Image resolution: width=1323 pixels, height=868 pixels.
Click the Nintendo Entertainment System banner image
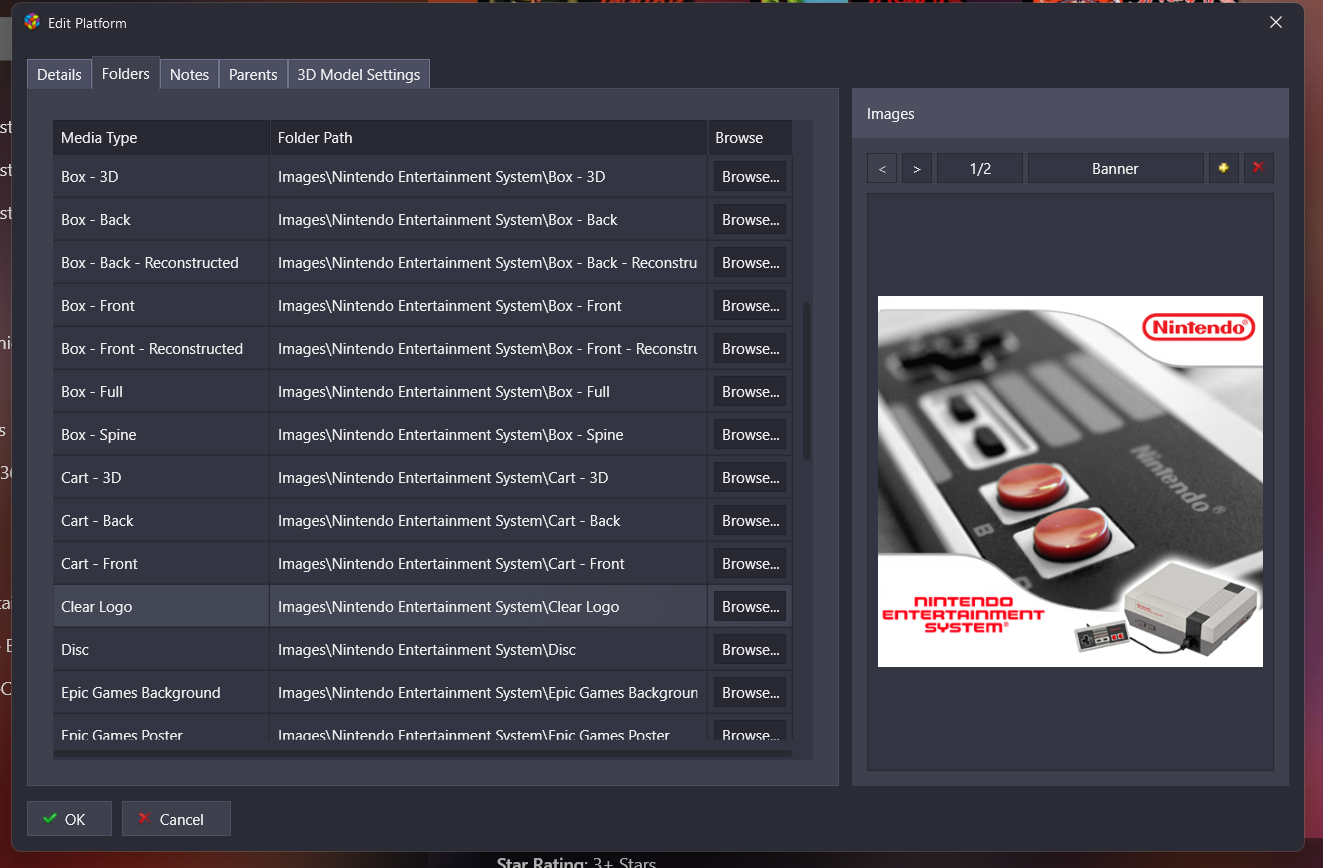click(1070, 481)
